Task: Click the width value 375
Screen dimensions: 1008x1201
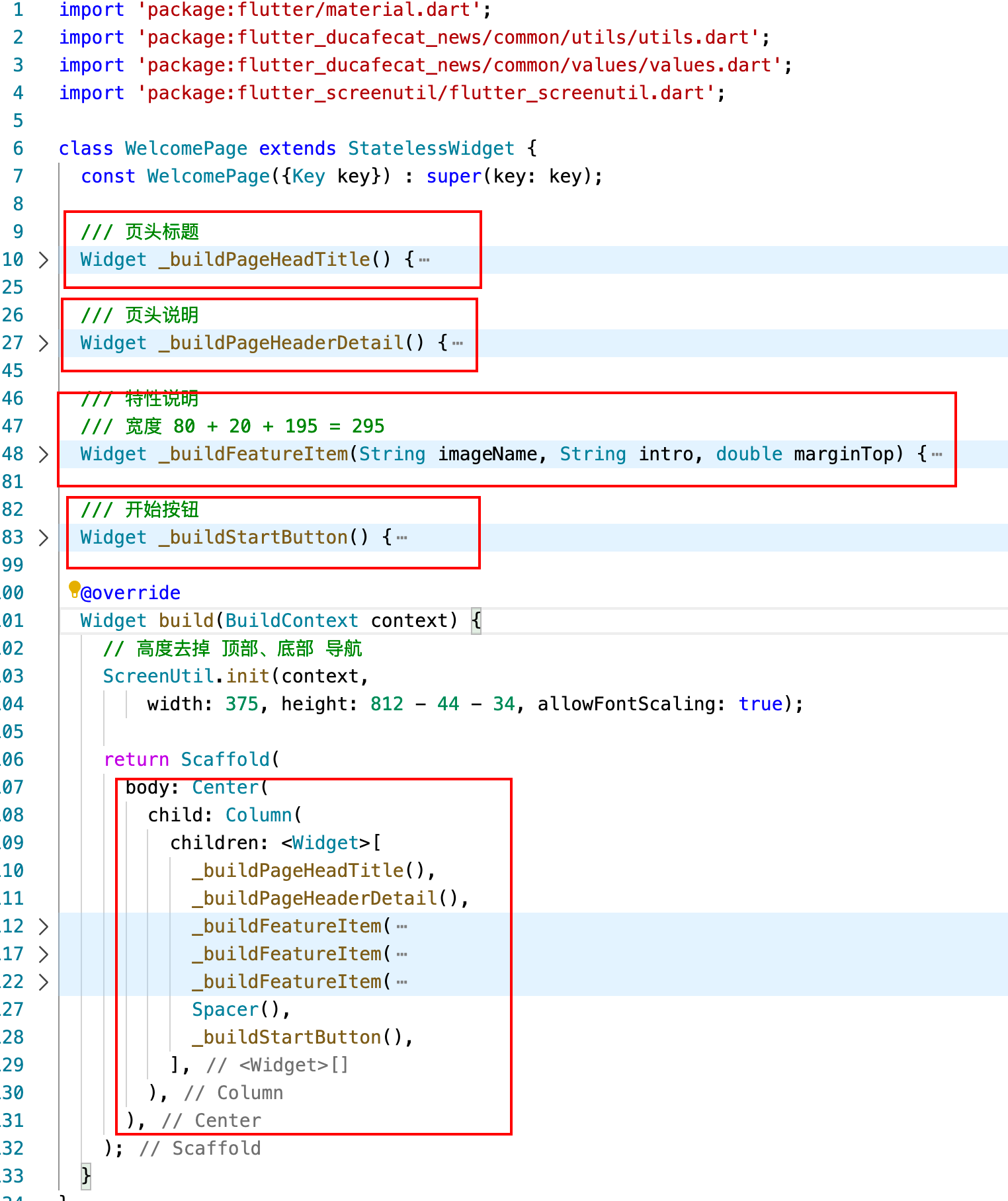Action: tap(242, 704)
